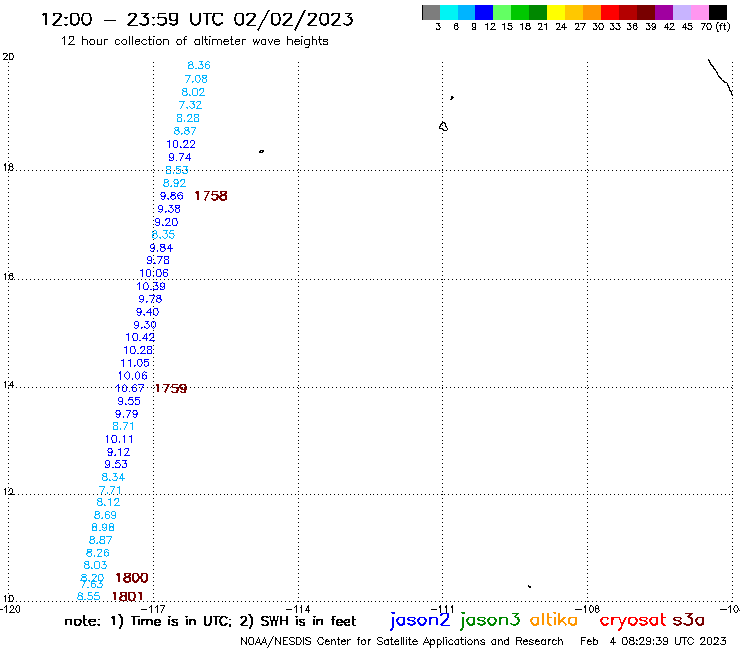The height and width of the screenshot is (650, 740).
Task: Click the purple swatch in the color scale
Action: 664,12
